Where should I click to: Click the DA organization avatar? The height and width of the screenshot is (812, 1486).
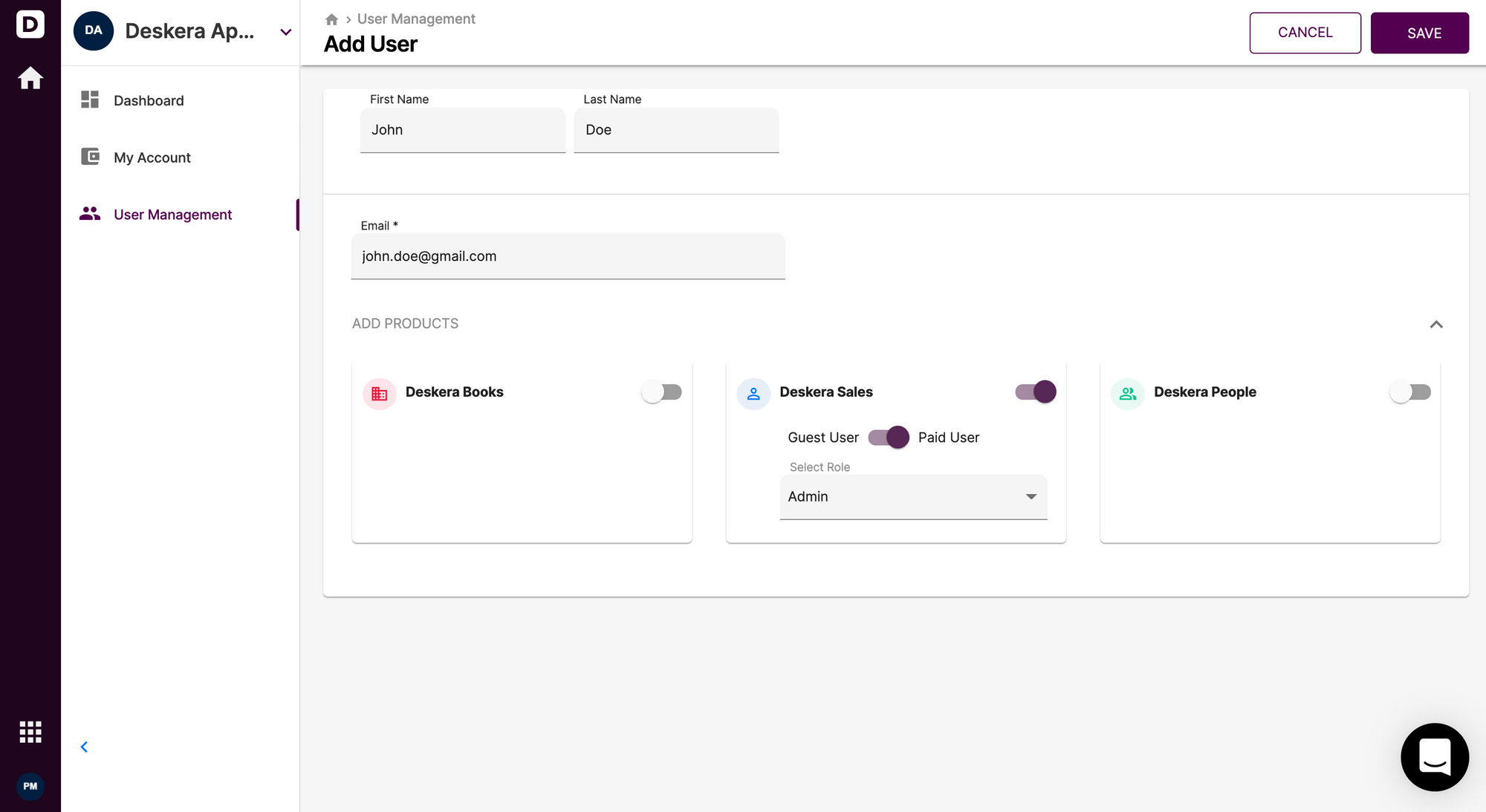coord(94,30)
